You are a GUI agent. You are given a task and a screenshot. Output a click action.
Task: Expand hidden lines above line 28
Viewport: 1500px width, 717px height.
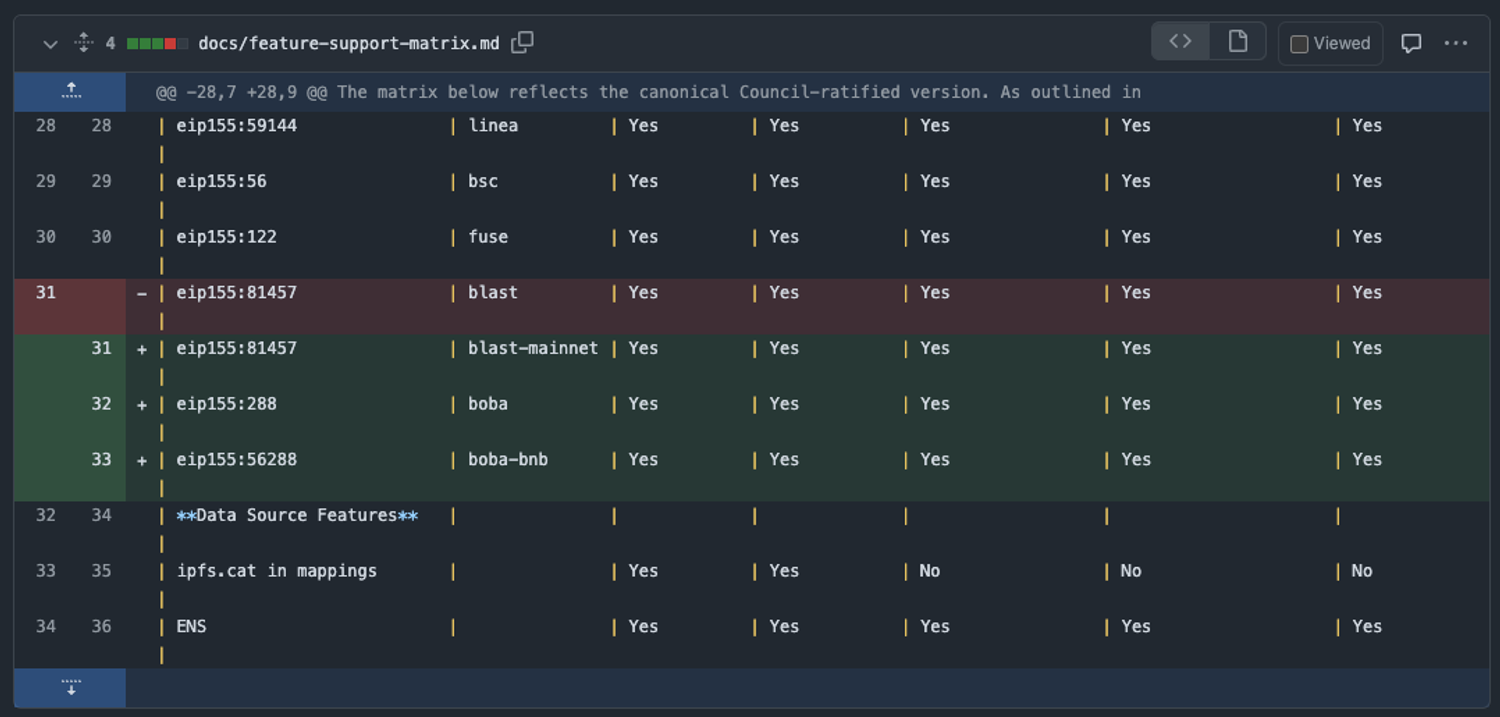tap(71, 91)
